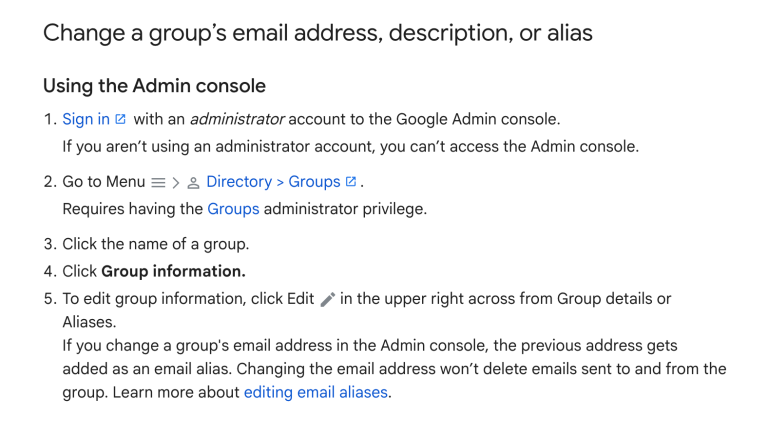Click the italic word administrator in step 1
The height and width of the screenshot is (439, 768).
[237, 119]
